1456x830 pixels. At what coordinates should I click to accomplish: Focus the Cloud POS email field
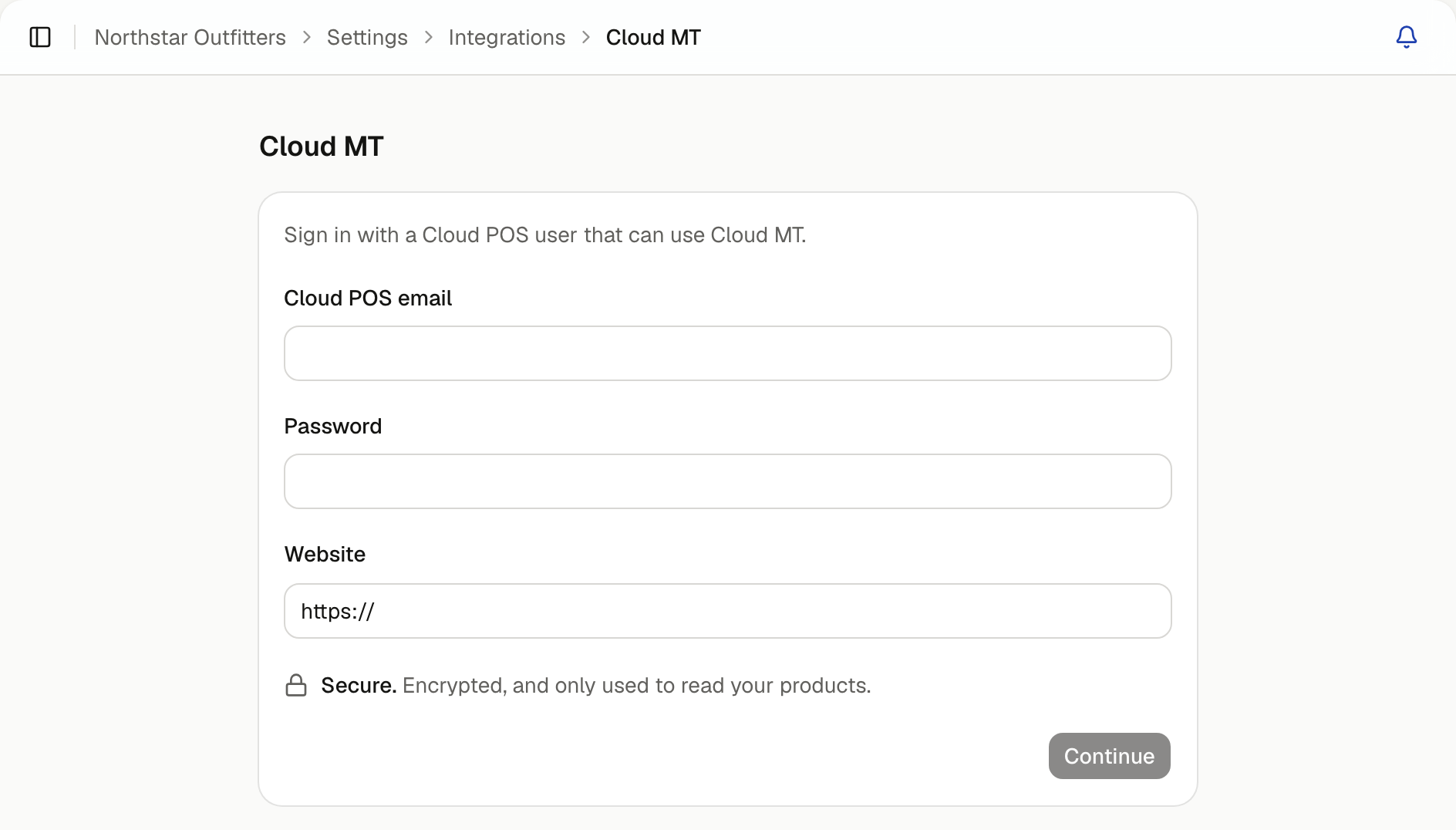click(x=728, y=353)
